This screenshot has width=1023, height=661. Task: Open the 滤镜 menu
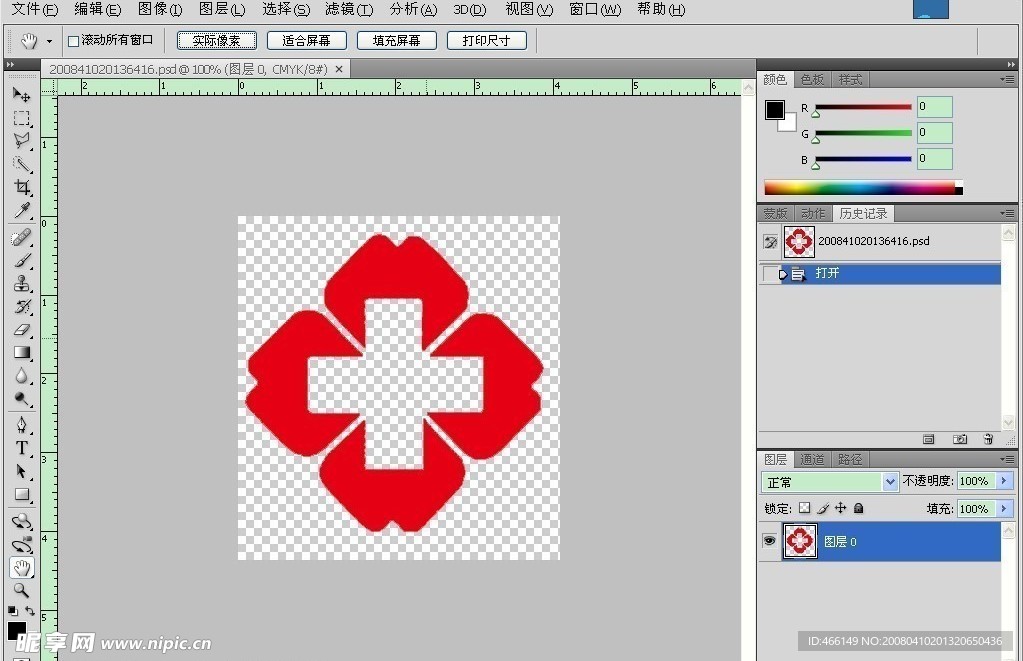point(349,10)
